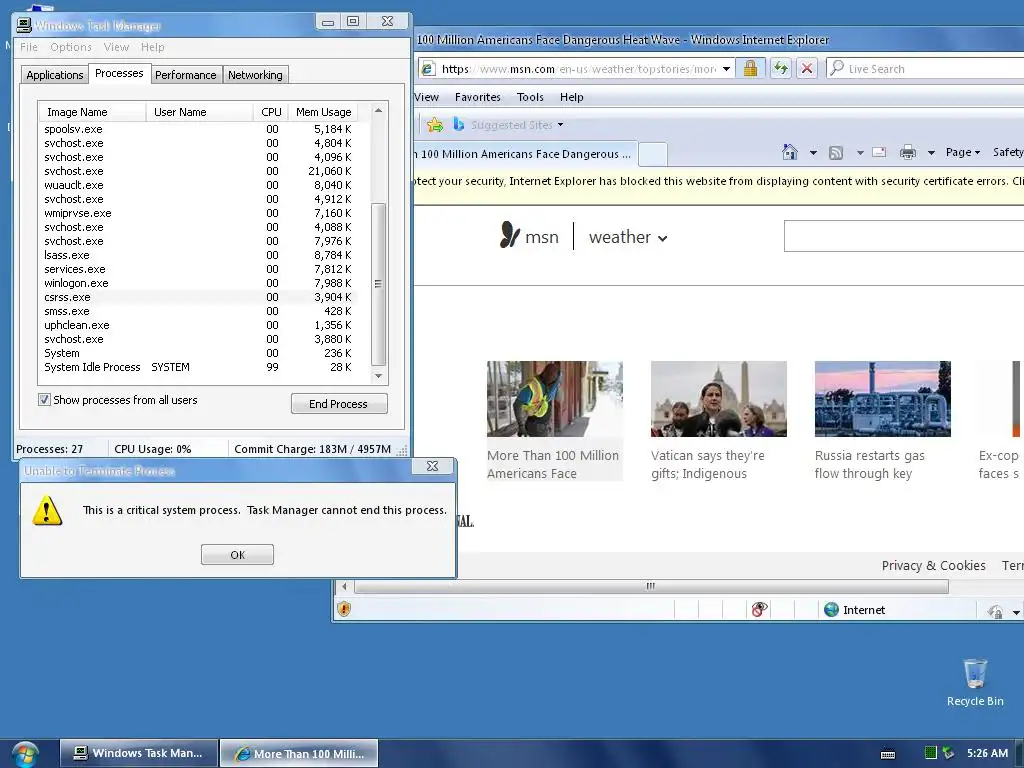The width and height of the screenshot is (1024, 768).
Task: Open the Favorites star icon in IE
Action: point(434,124)
